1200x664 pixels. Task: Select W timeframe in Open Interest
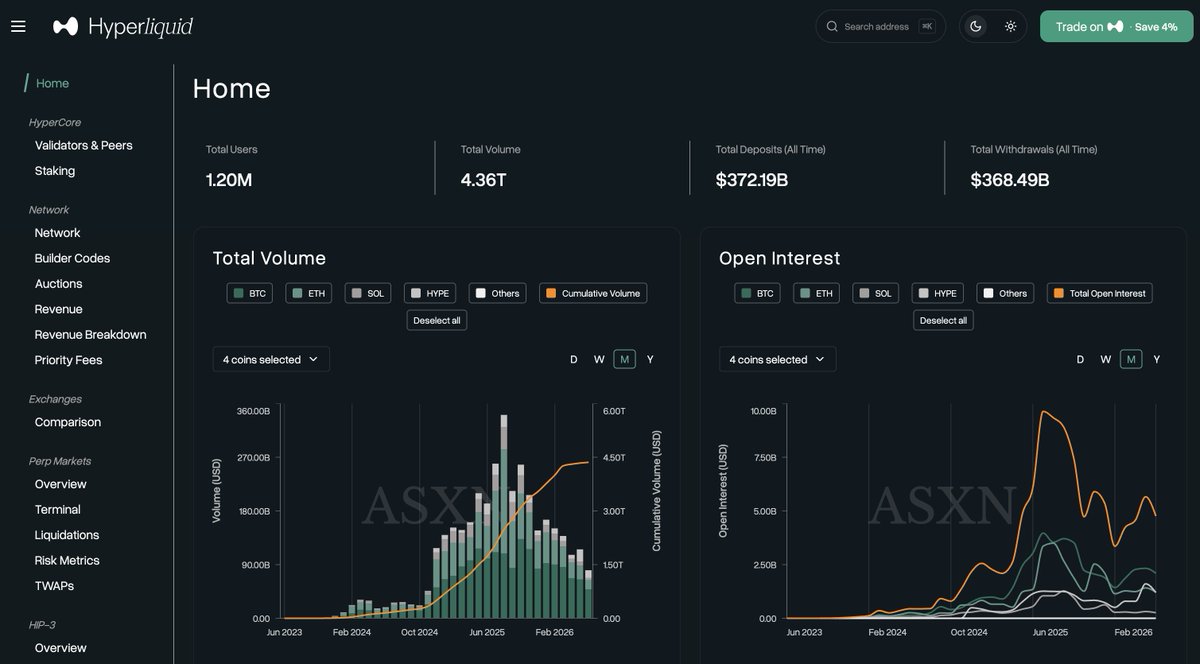tap(1106, 359)
